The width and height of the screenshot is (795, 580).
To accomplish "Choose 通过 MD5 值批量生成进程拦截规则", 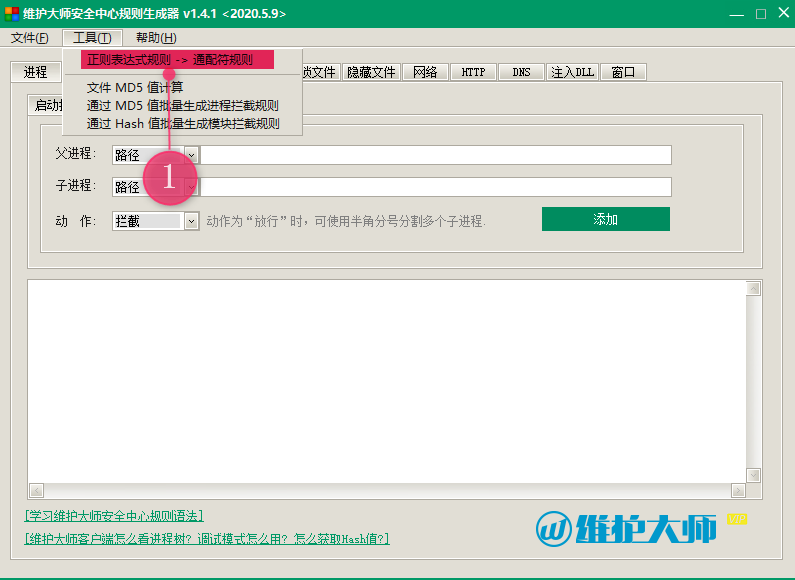I will (183, 106).
